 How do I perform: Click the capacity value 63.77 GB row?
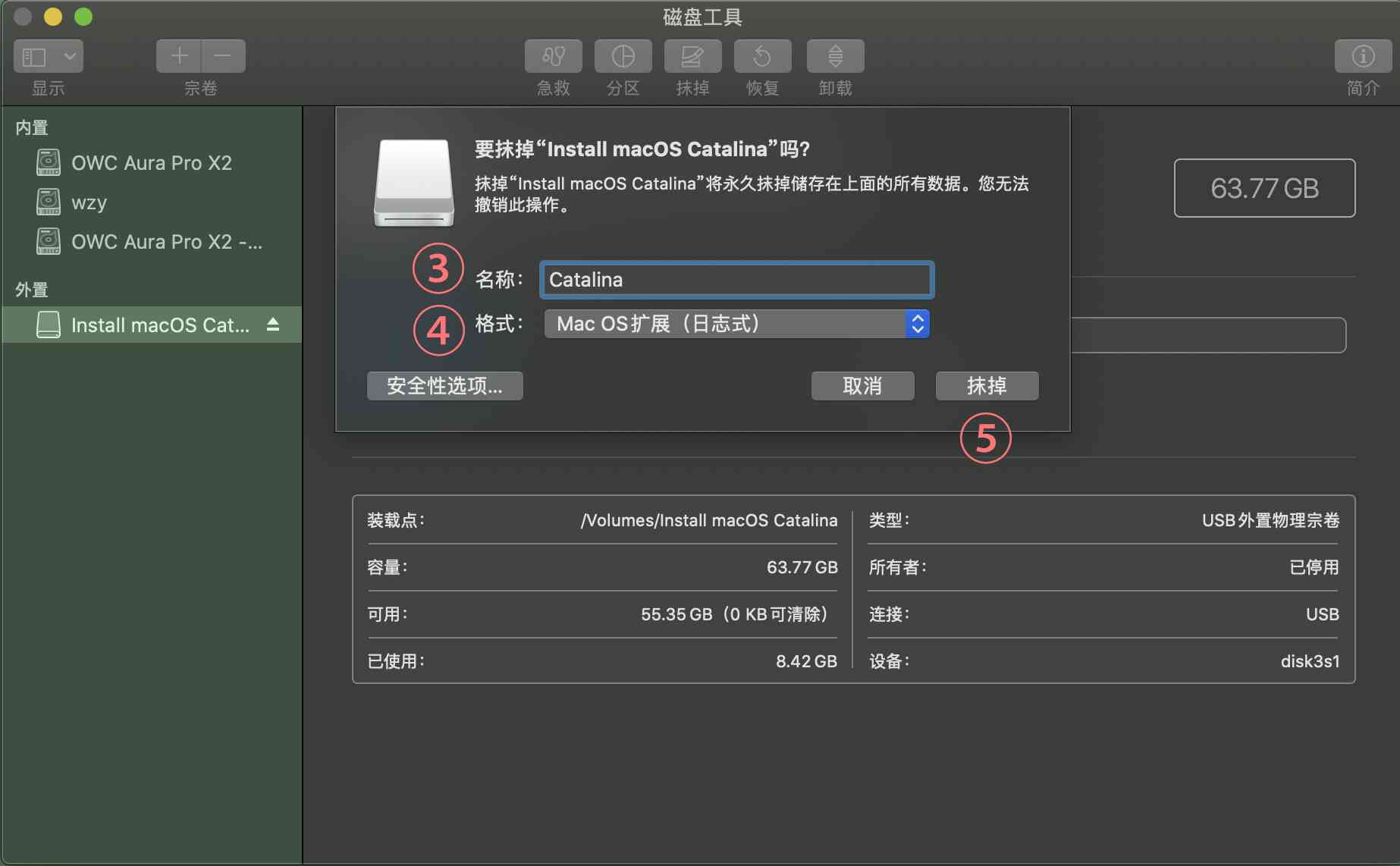tap(602, 567)
